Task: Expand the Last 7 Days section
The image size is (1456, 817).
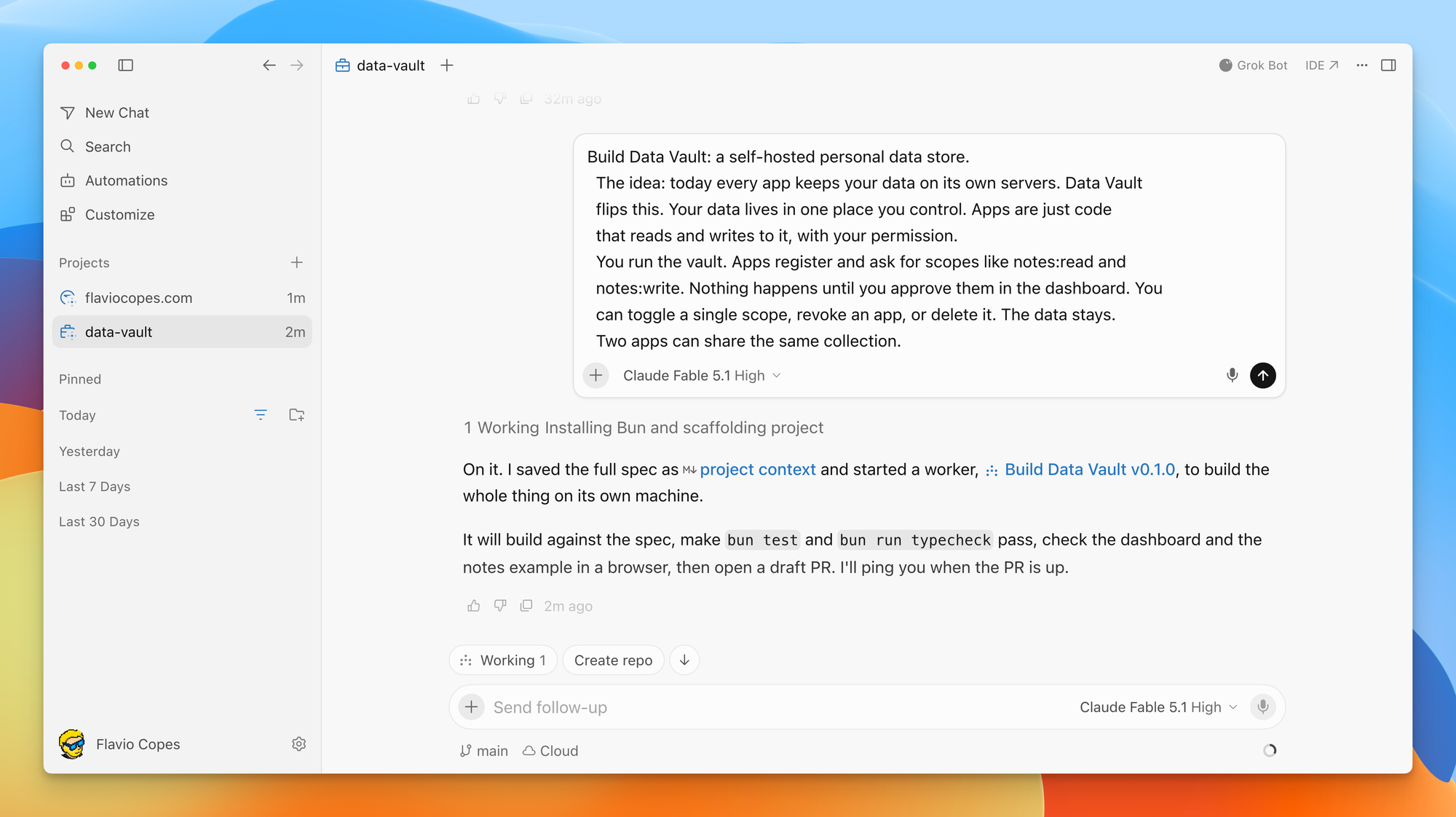Action: [x=95, y=486]
